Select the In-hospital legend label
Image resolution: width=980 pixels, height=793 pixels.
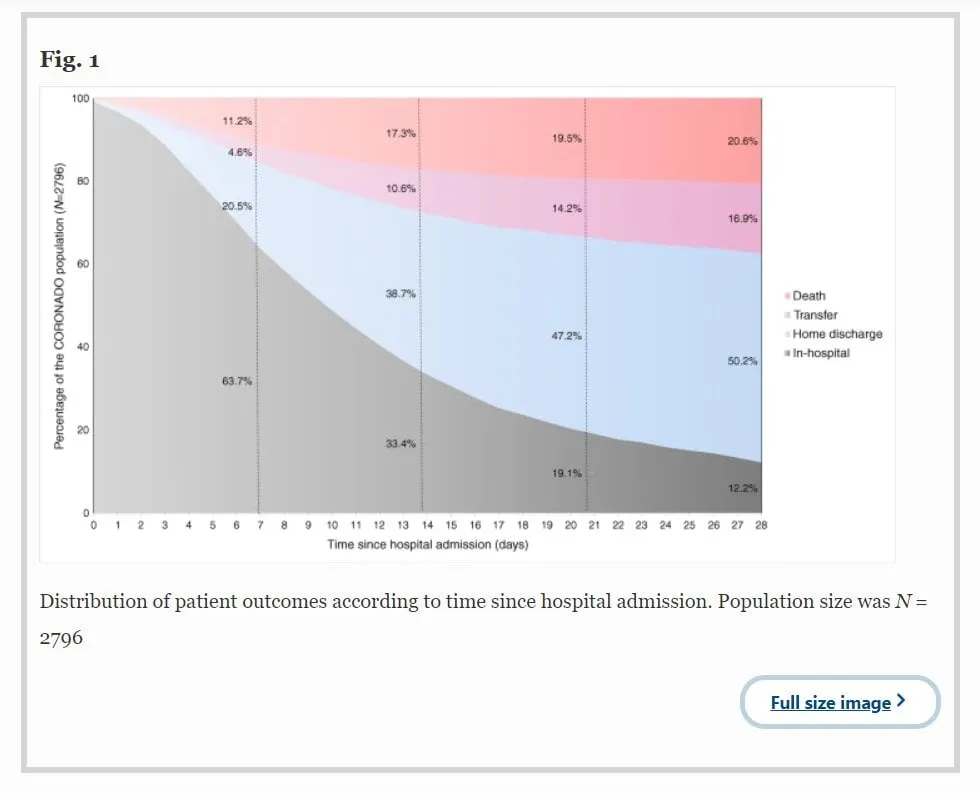821,354
